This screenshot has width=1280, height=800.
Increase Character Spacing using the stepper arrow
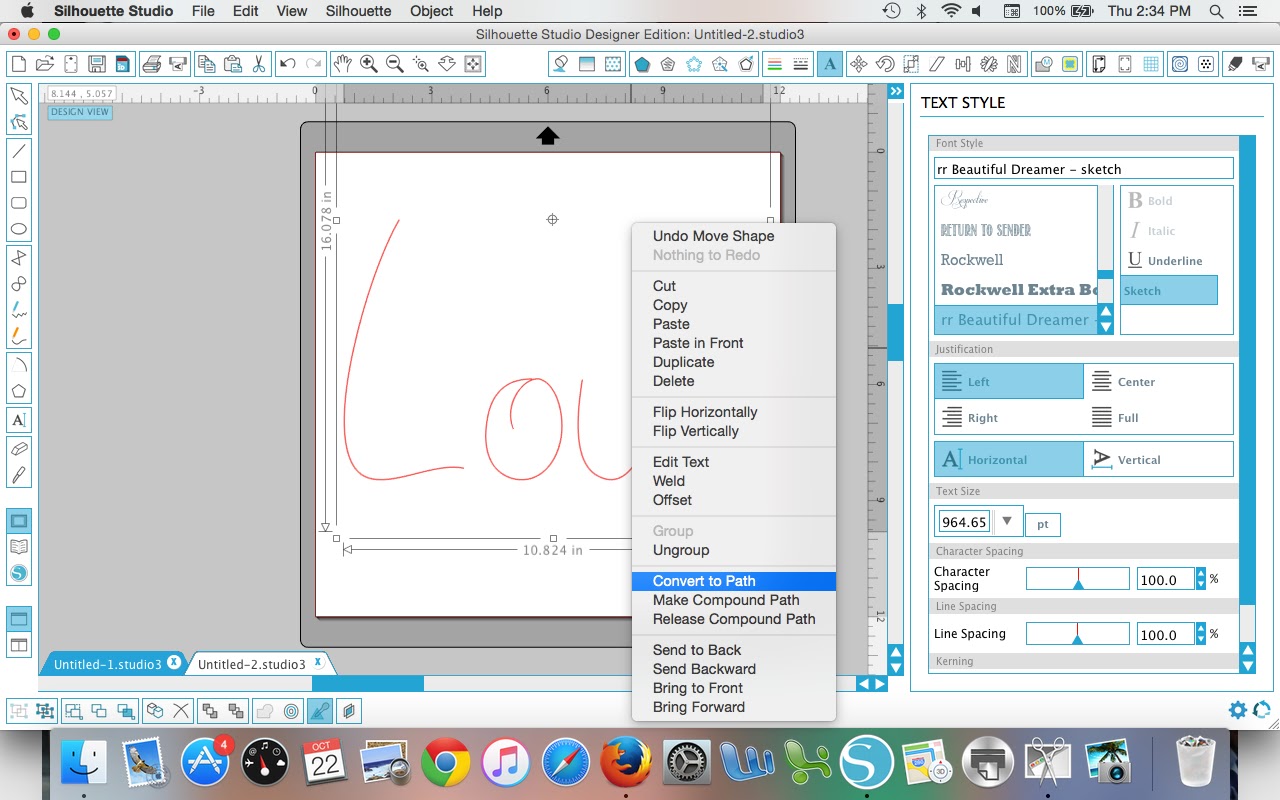pyautogui.click(x=1201, y=573)
